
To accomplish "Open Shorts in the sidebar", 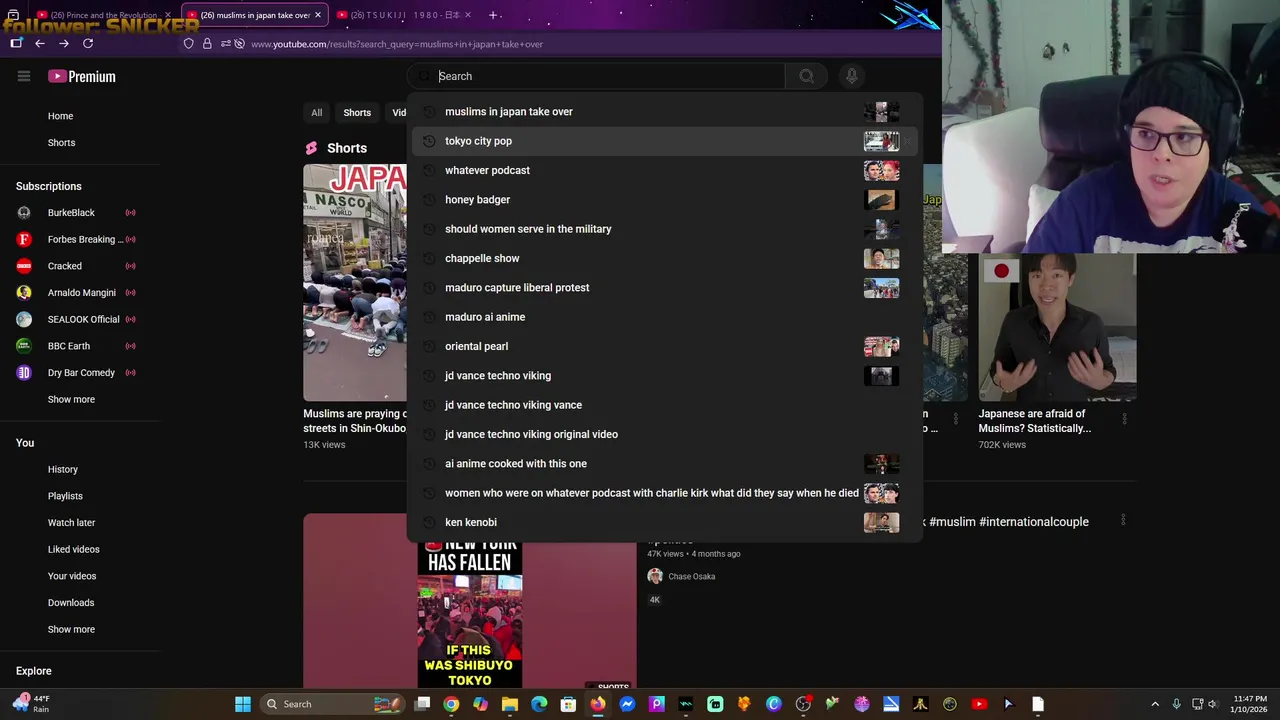I will [61, 143].
